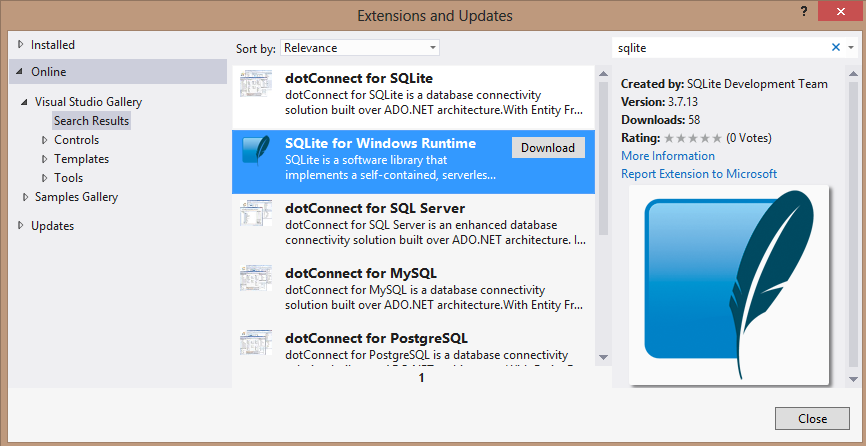This screenshot has height=446, width=866.
Task: Click the SQLite for Windows Runtime feather icon
Action: point(256,151)
